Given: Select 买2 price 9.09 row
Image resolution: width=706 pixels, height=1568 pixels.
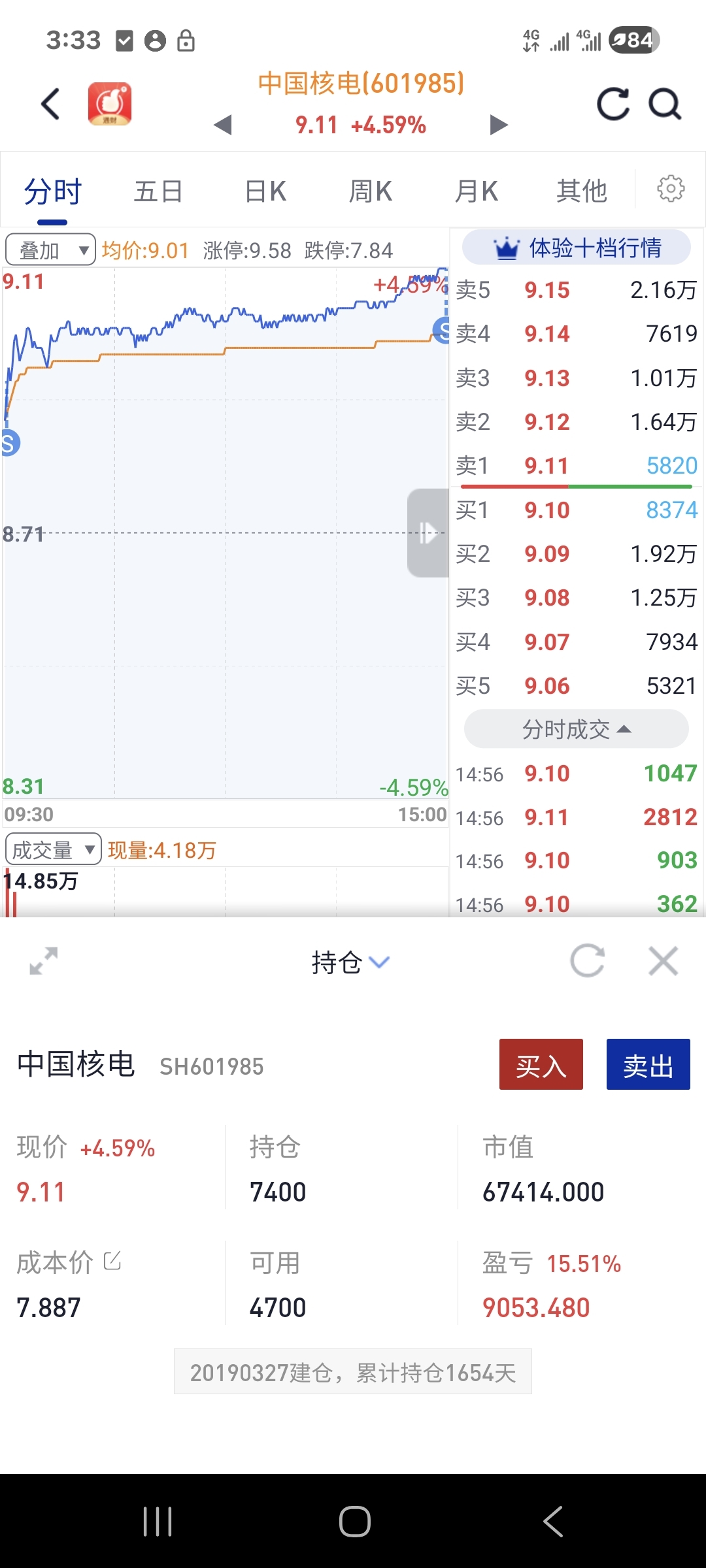Looking at the screenshot, I should click(577, 553).
